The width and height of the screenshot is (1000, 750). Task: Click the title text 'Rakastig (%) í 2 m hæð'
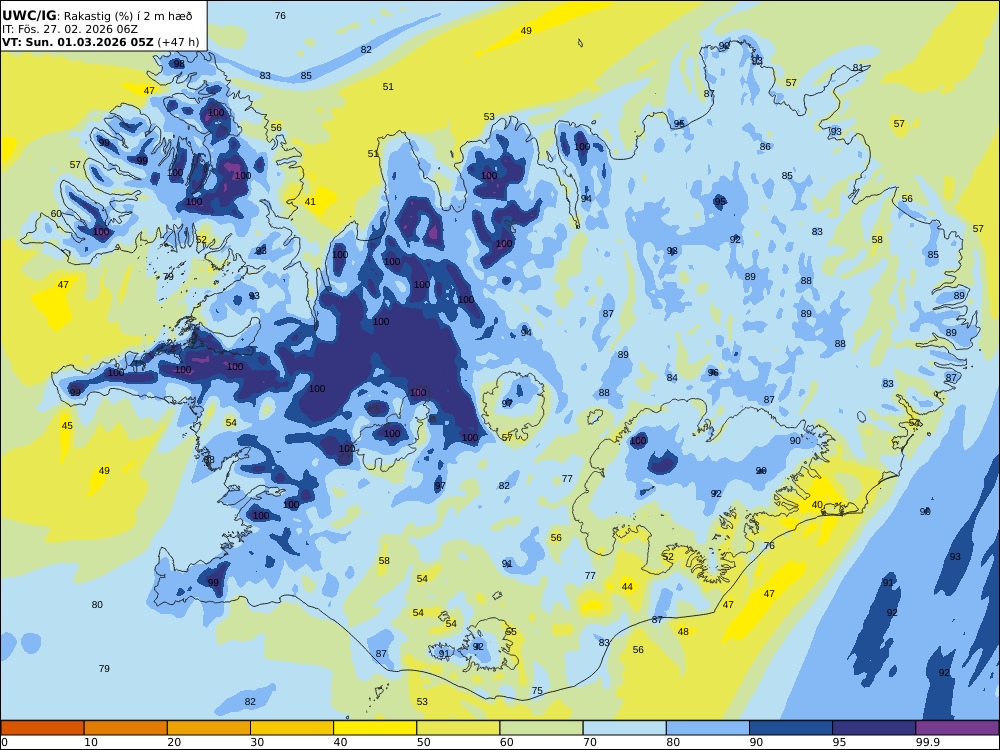click(128, 17)
